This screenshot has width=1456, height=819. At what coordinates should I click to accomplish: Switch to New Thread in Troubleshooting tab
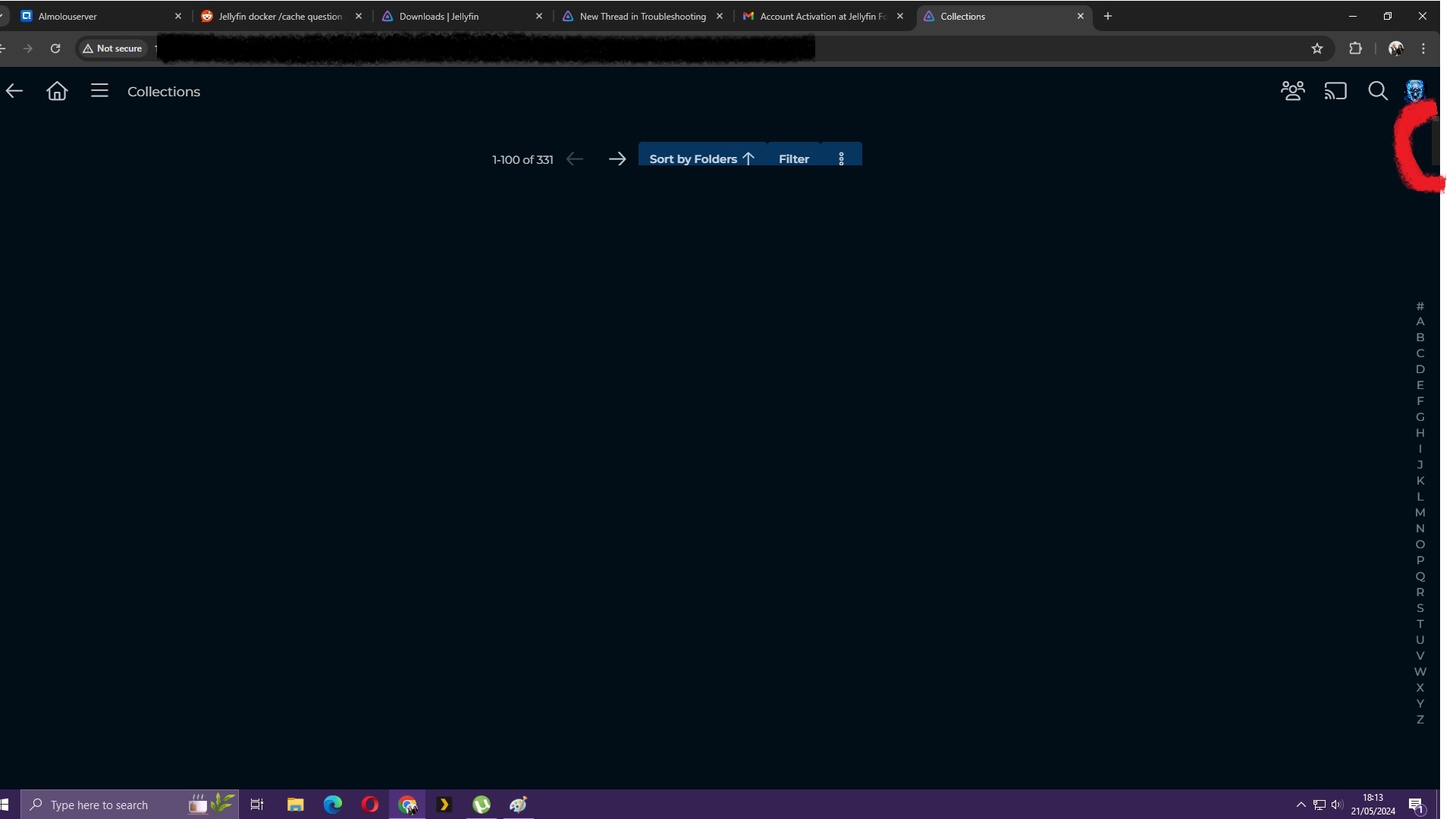(x=642, y=16)
